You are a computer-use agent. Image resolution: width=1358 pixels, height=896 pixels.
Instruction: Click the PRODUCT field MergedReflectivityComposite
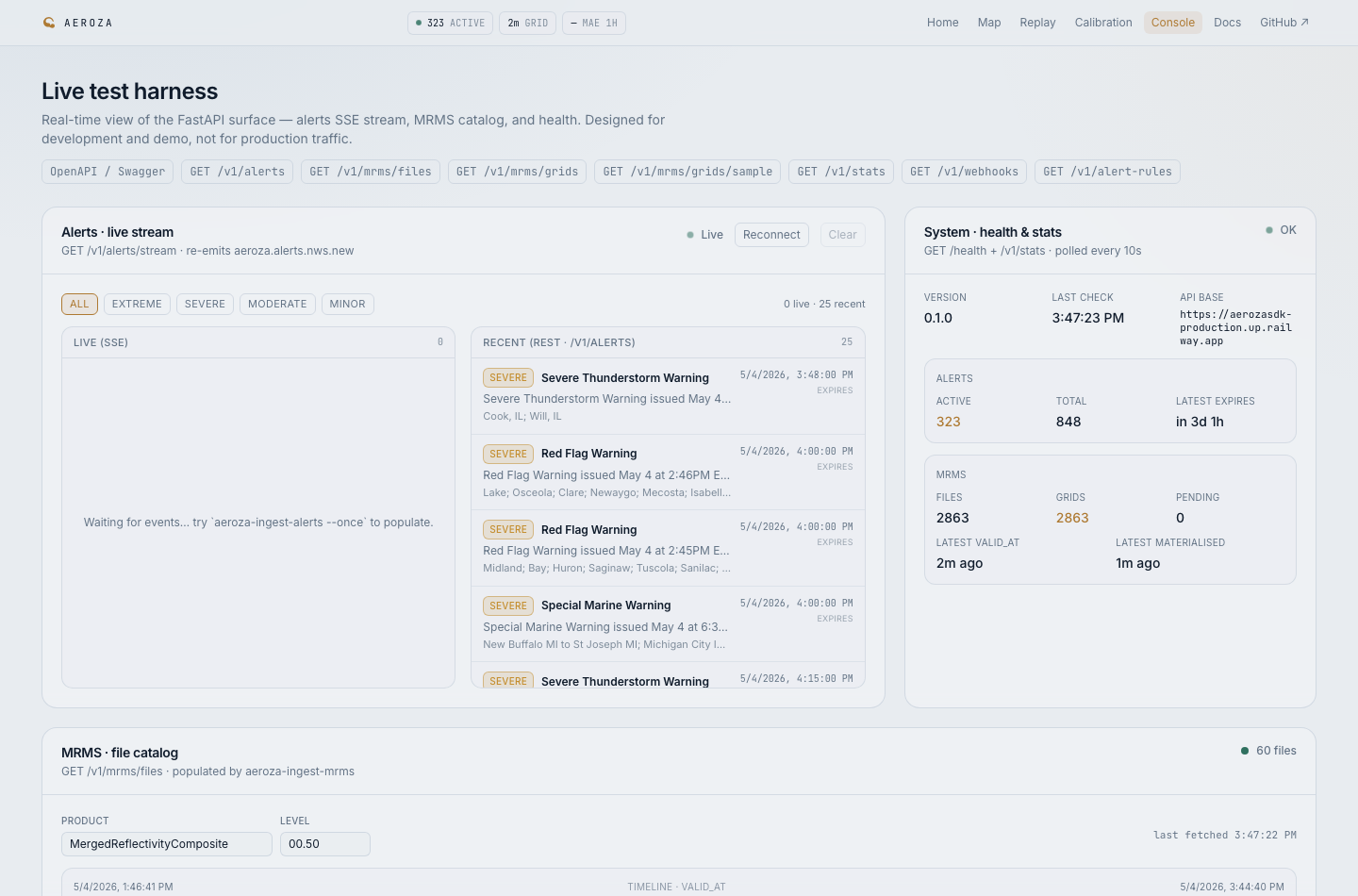tap(167, 844)
